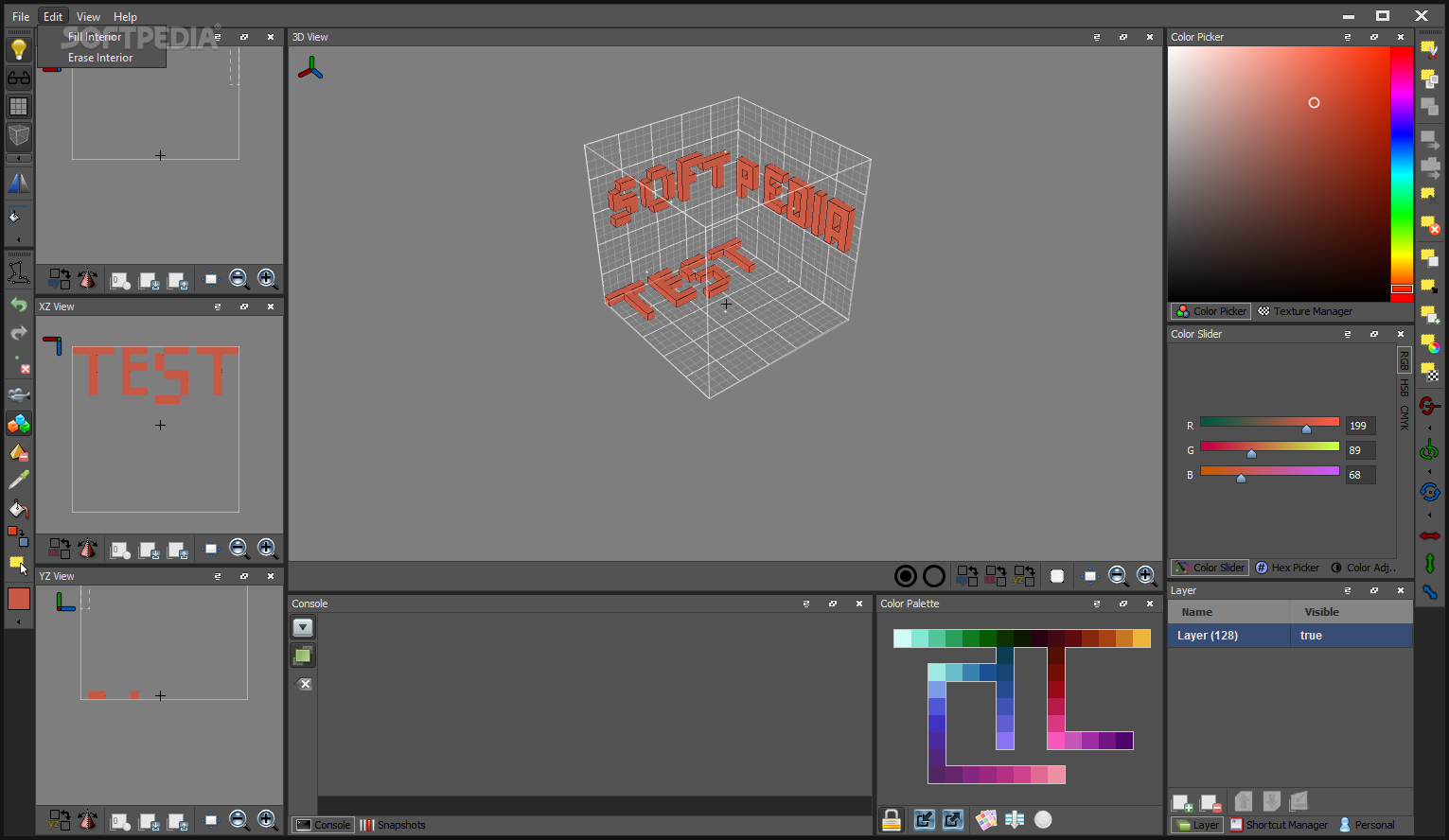
Task: Switch to the Snapshots tab
Action: pos(393,825)
